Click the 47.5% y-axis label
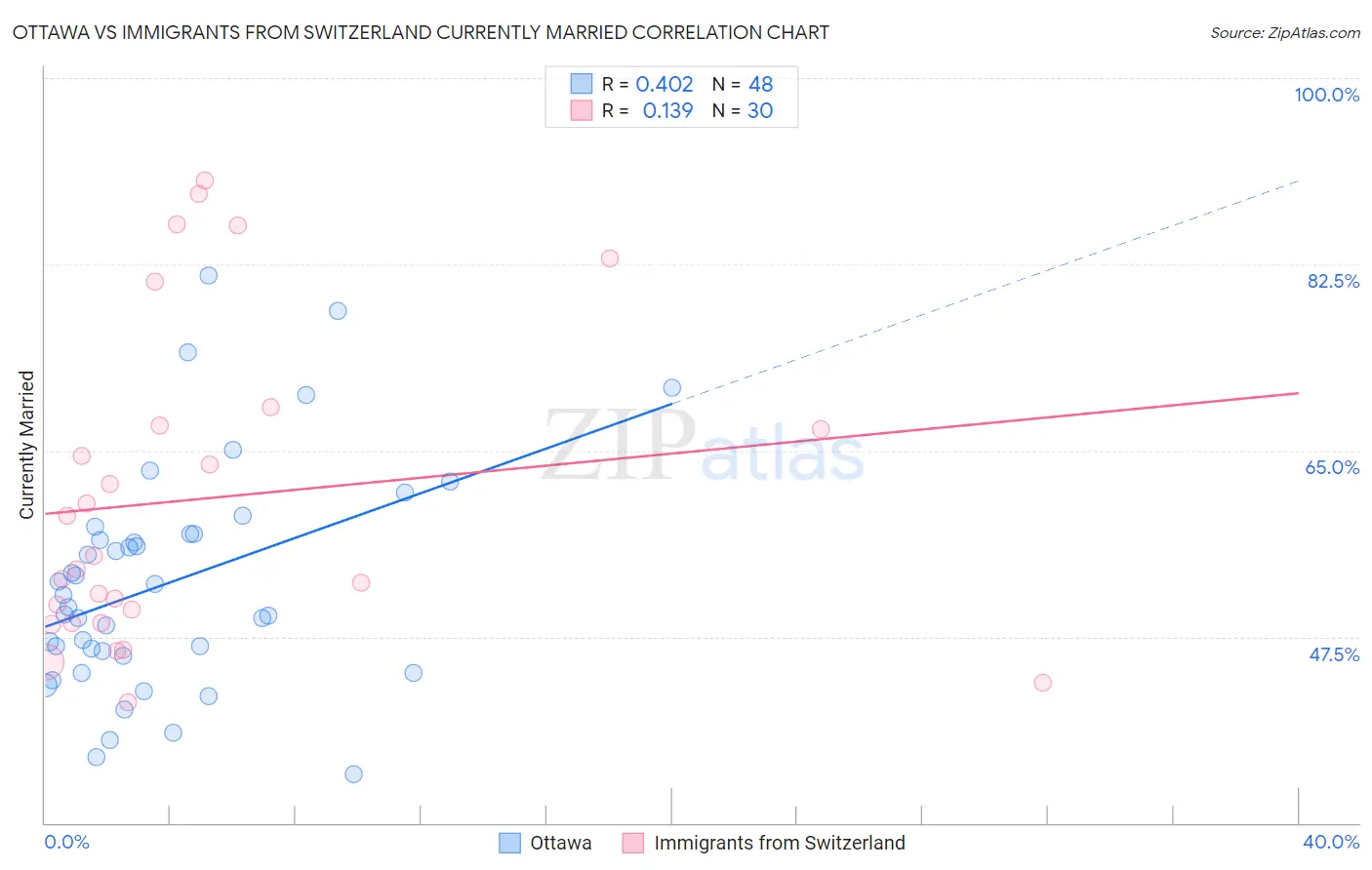 point(1334,654)
